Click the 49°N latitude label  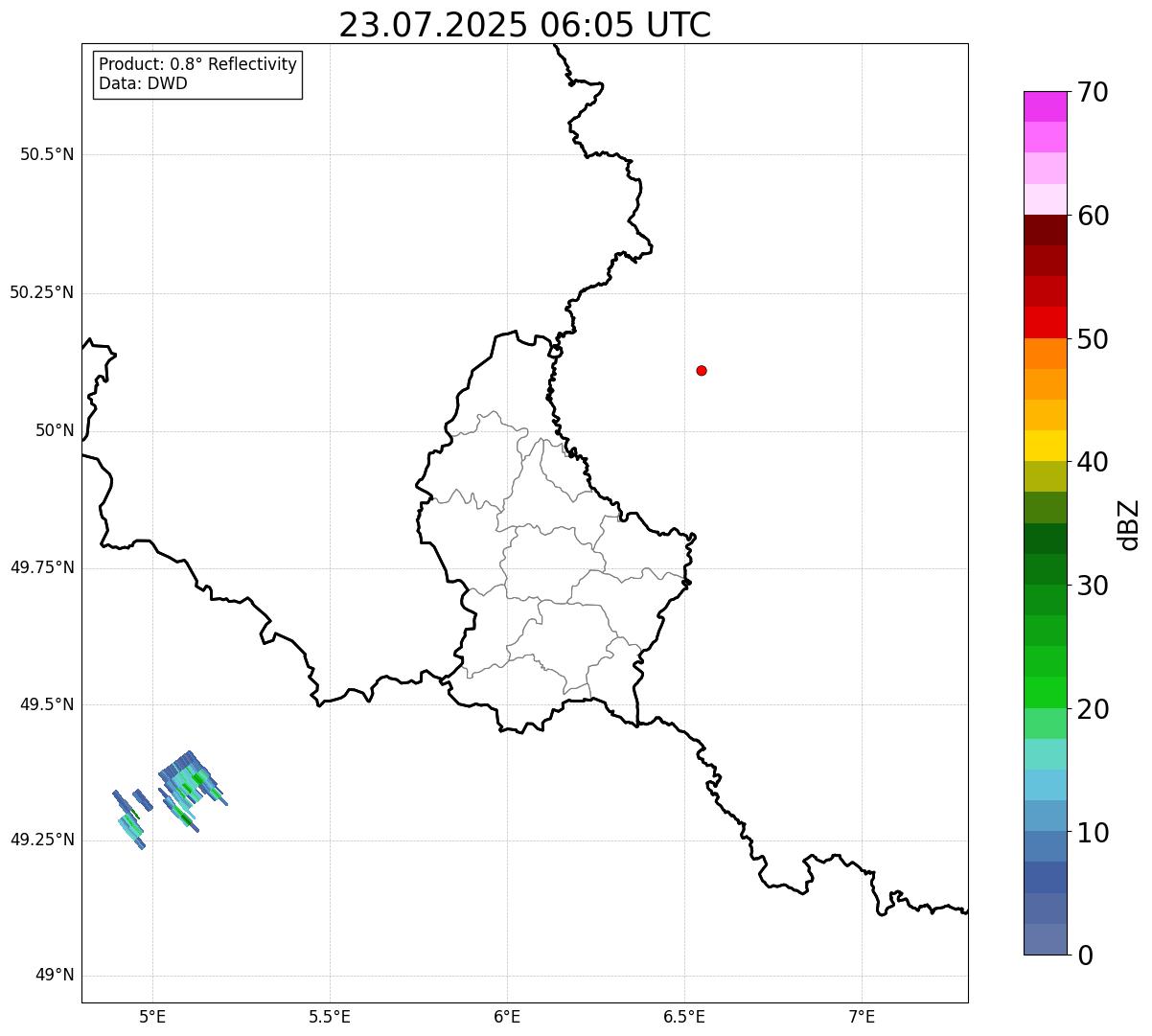pos(56,976)
